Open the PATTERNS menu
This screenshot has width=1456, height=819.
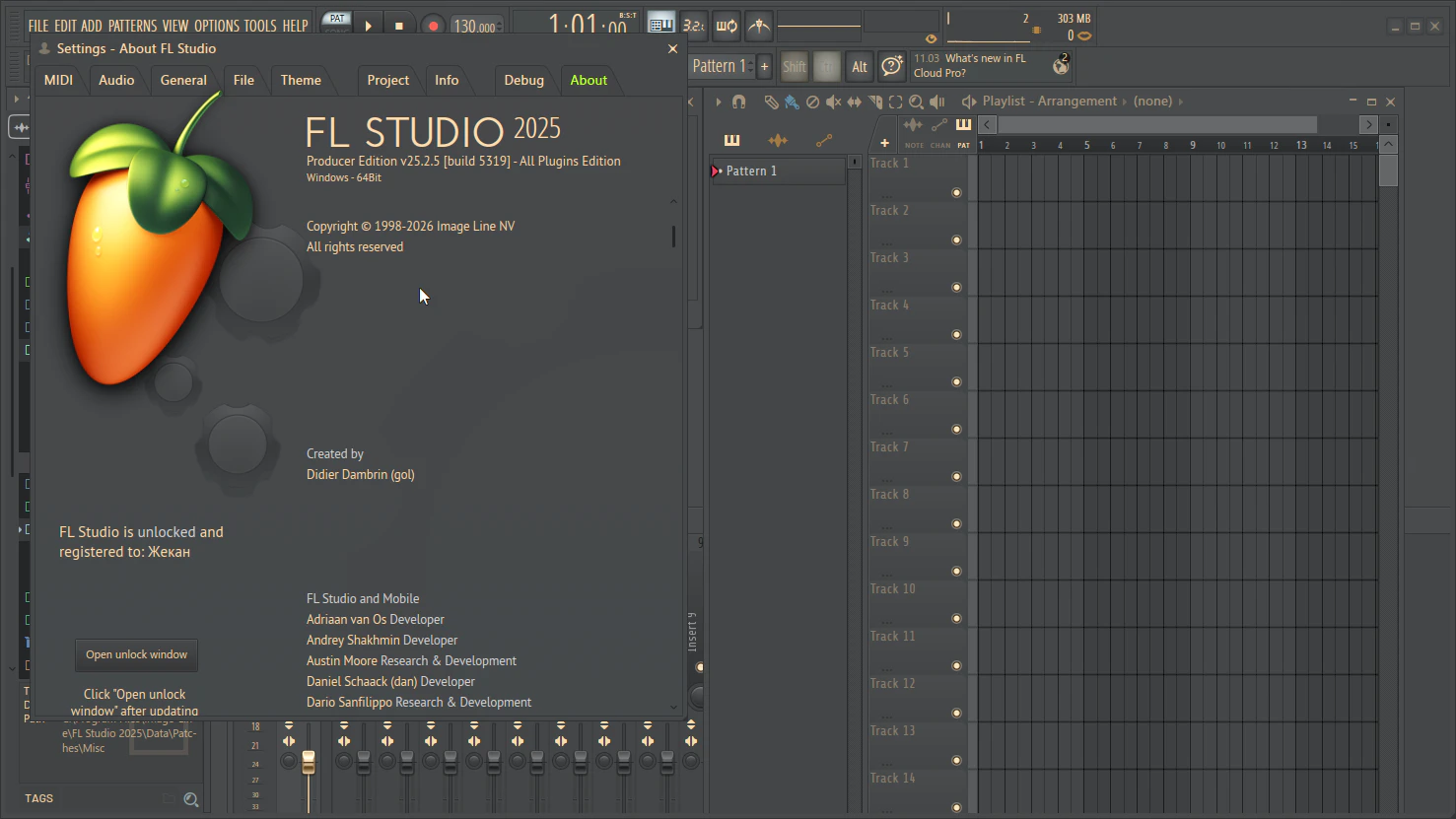click(x=132, y=26)
